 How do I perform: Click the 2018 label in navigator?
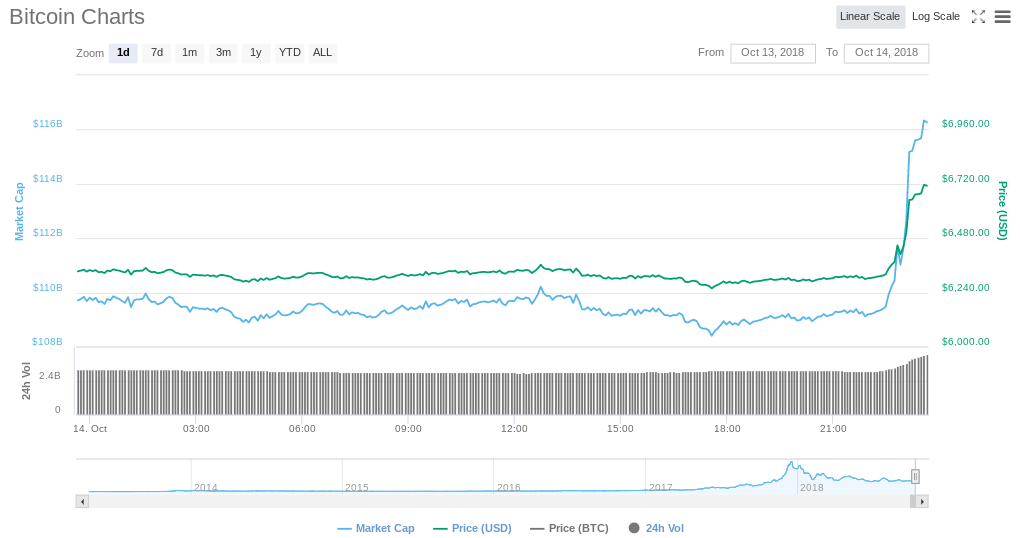[811, 487]
